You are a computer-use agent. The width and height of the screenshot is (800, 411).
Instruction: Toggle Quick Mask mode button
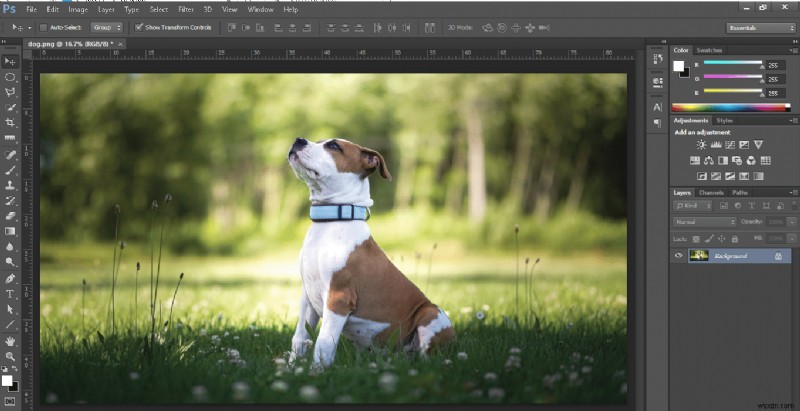10,401
